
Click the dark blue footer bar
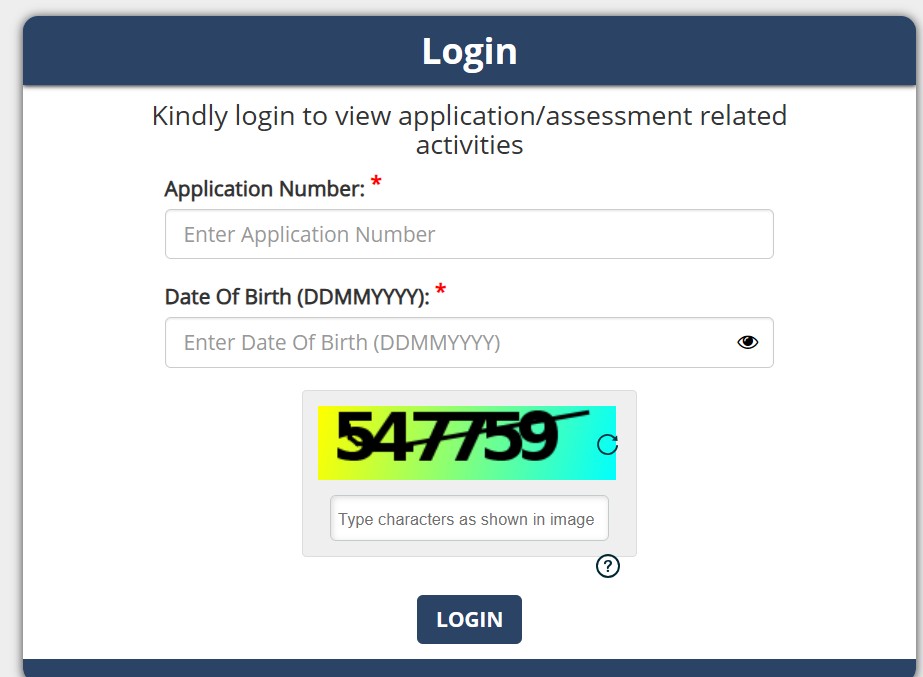pyautogui.click(x=469, y=667)
